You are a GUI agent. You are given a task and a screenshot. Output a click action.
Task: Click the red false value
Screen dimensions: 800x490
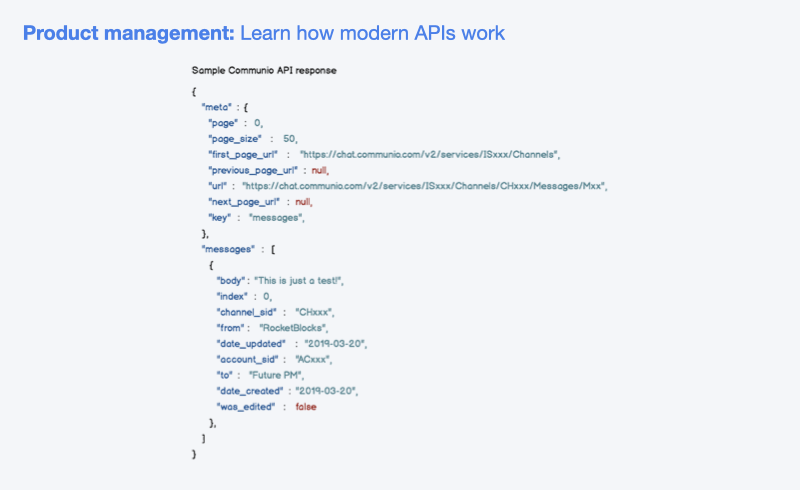(306, 407)
